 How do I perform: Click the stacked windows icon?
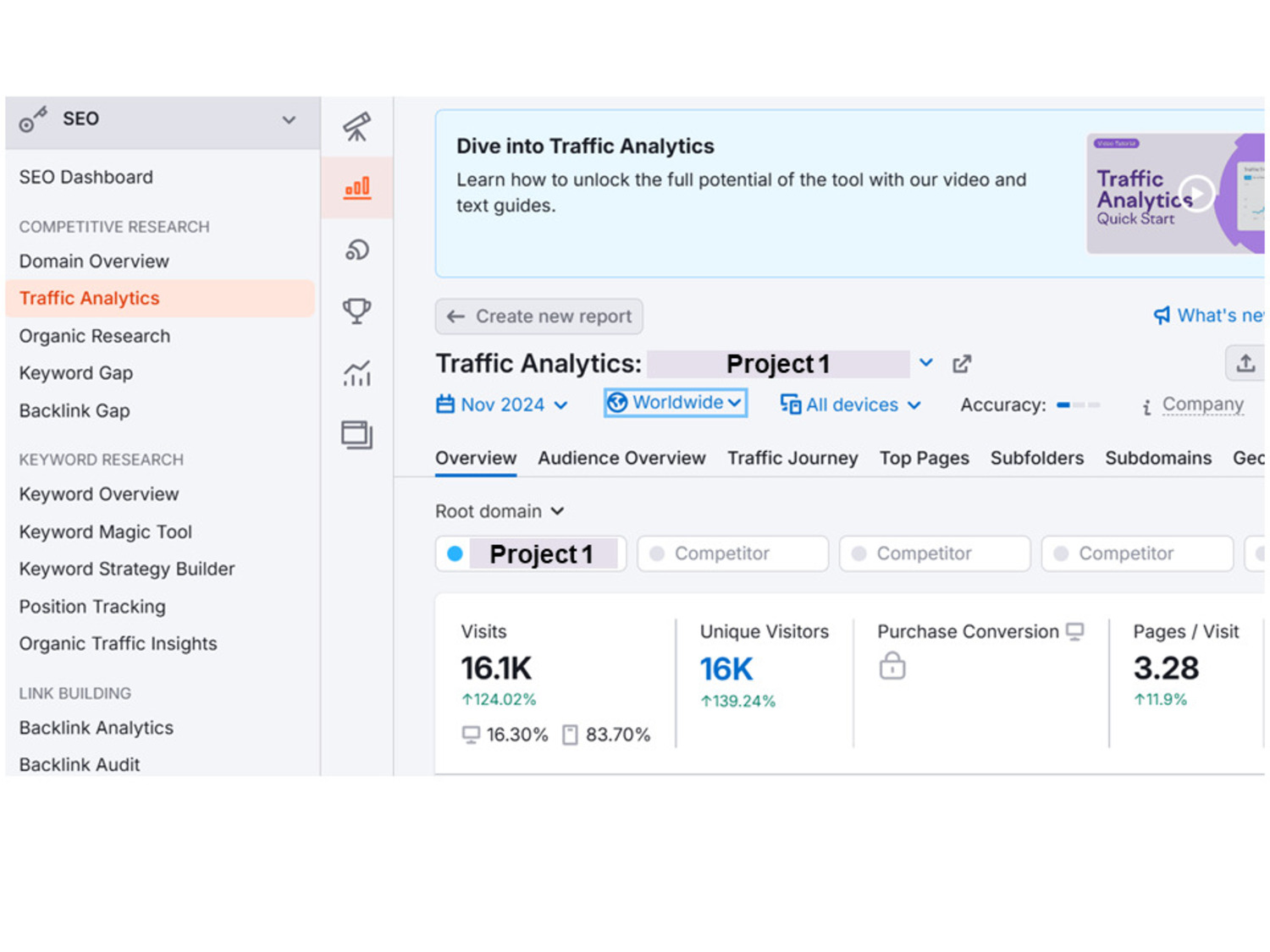pos(356,435)
